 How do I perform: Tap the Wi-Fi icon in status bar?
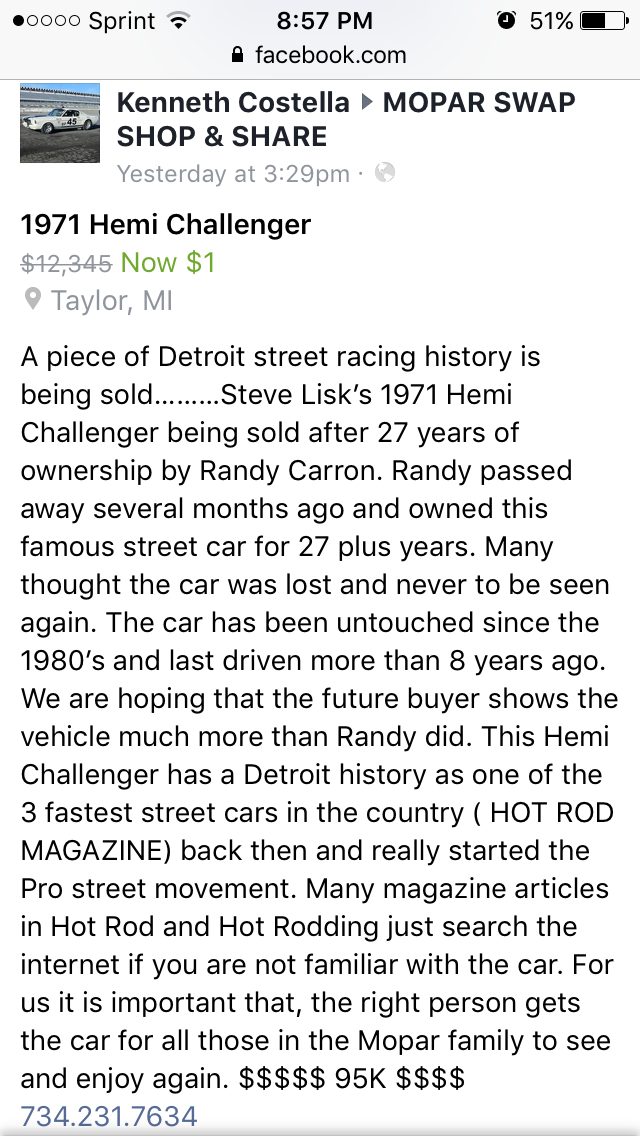click(179, 21)
